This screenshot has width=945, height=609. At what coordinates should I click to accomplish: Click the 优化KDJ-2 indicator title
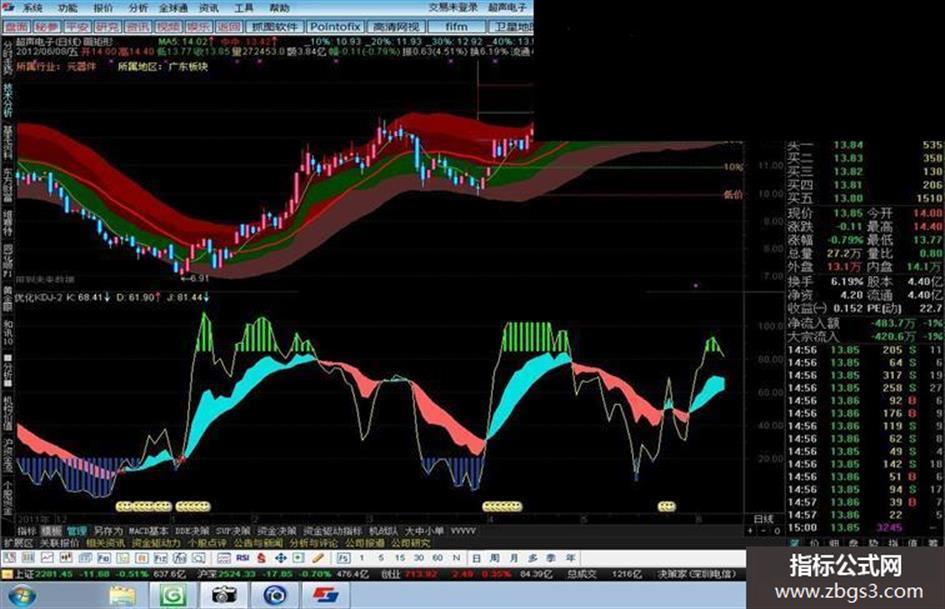39,297
